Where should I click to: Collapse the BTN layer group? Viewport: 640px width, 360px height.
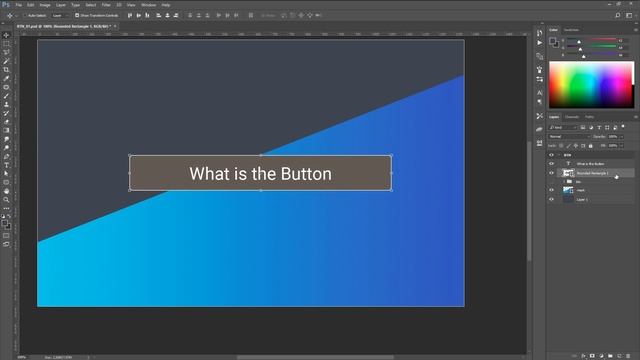559,155
